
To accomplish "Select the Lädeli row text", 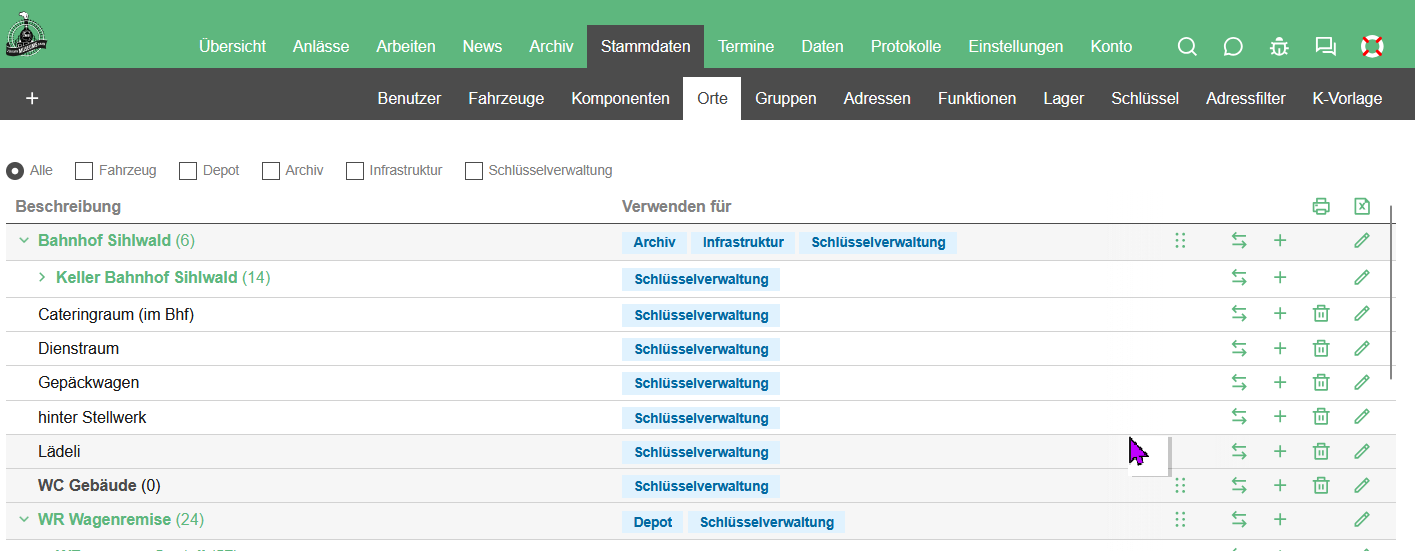I will pos(59,451).
